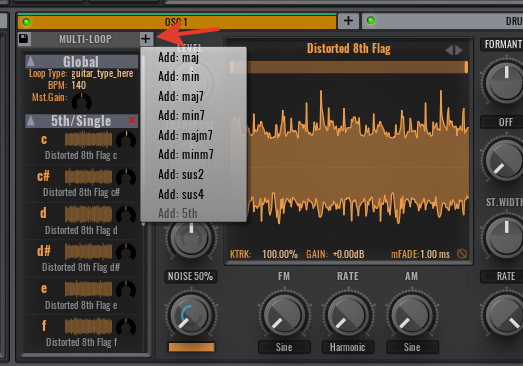The image size is (523, 366).
Task: Open the OFF selector dropdown
Action: click(x=502, y=122)
